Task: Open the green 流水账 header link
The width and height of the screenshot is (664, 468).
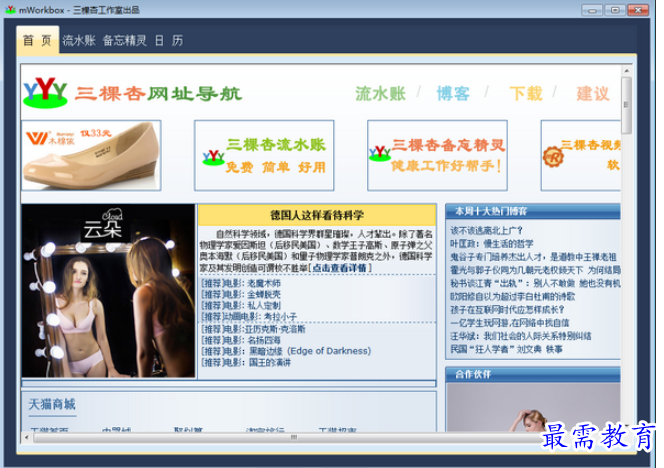Action: click(x=380, y=94)
